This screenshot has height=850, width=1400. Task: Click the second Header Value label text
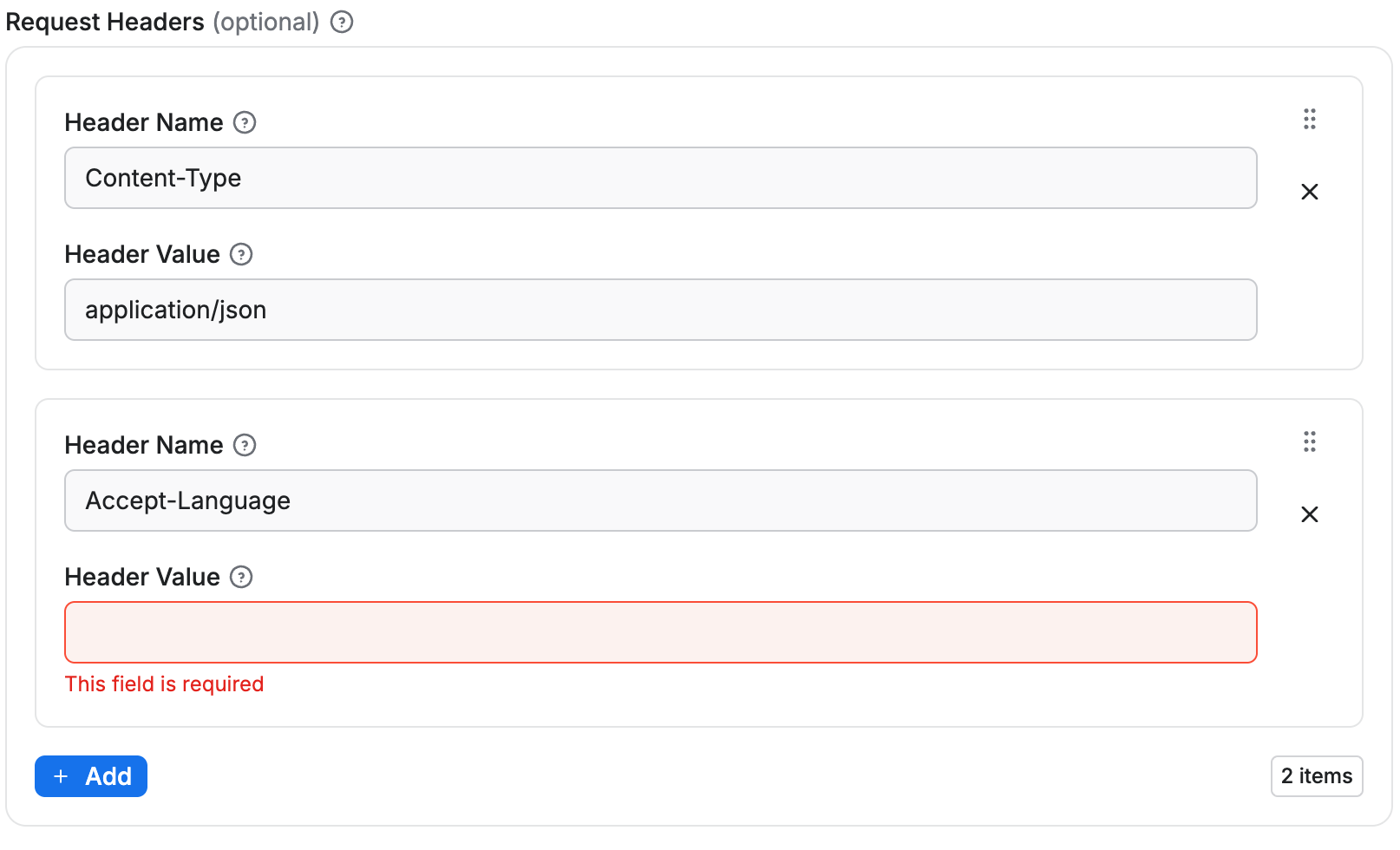[141, 577]
